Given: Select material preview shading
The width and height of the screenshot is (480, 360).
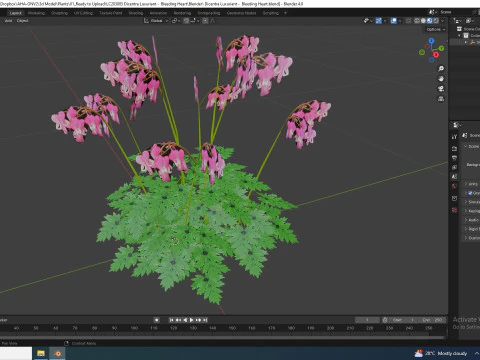Looking at the screenshot, I should point(429,21).
